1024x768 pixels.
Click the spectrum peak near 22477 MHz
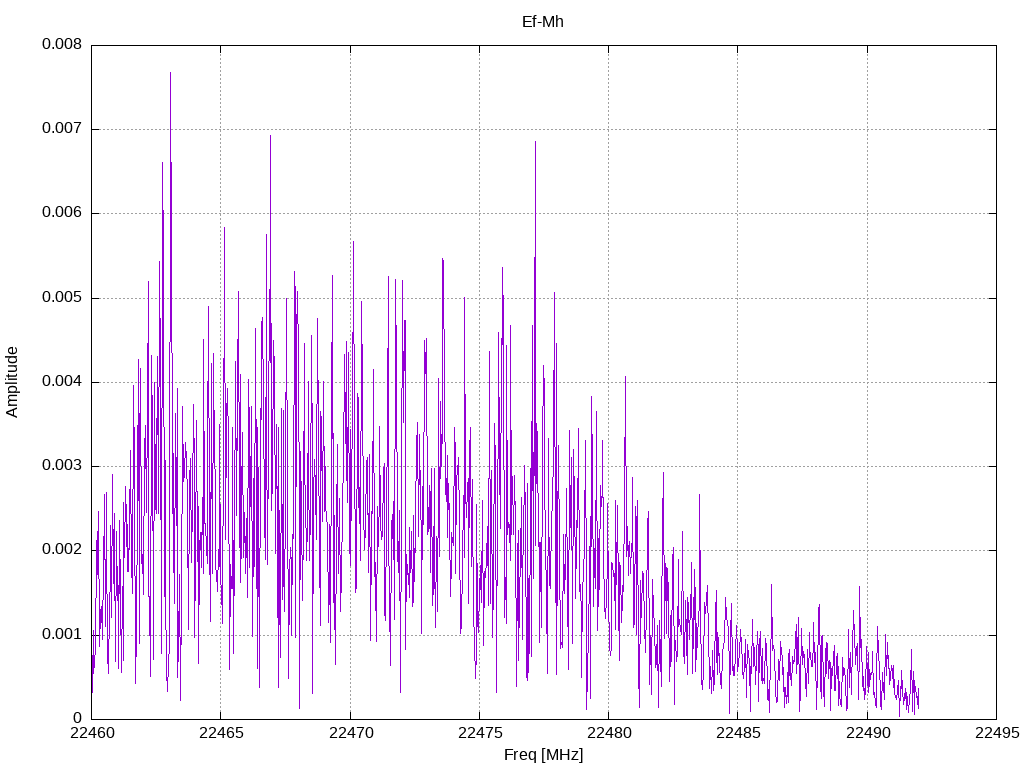tap(536, 142)
